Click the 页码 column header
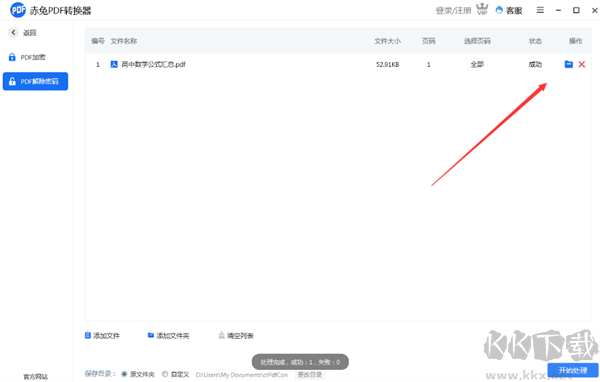The image size is (600, 382). coord(429,41)
